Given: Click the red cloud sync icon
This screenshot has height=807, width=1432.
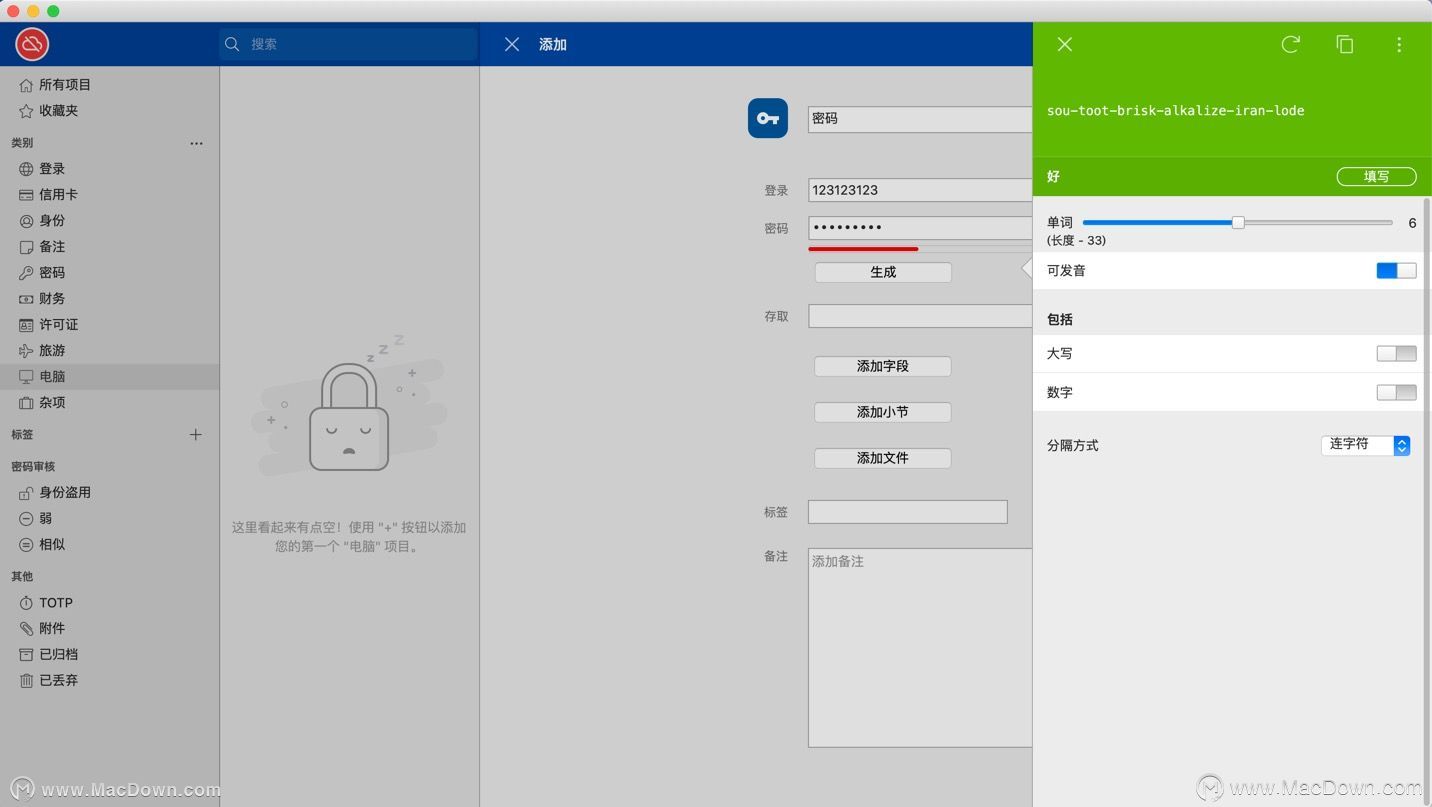Looking at the screenshot, I should point(32,44).
